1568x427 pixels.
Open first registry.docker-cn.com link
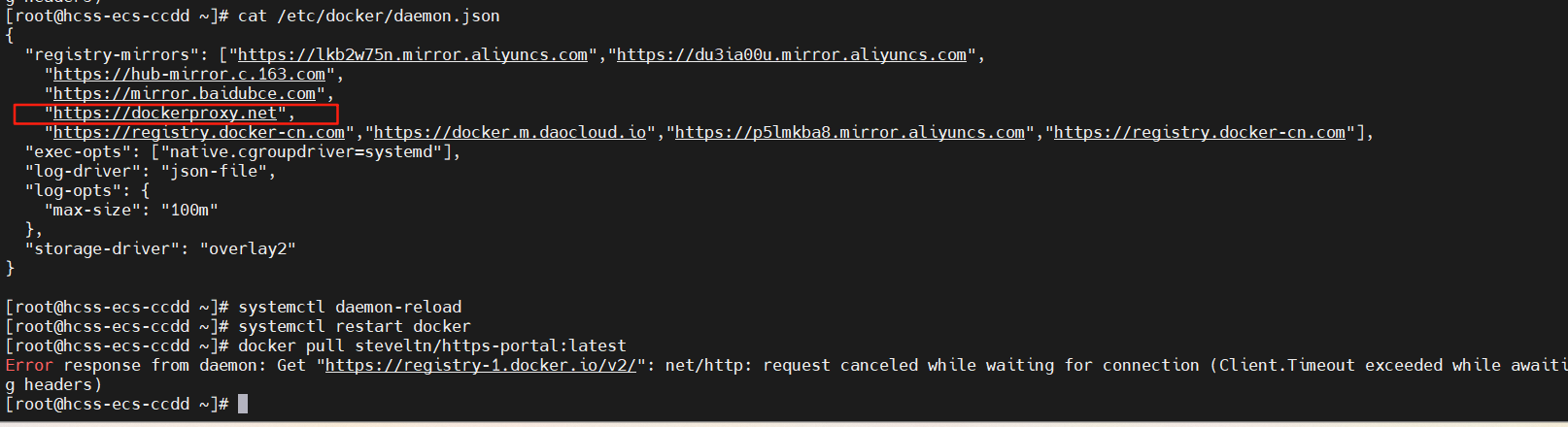pyautogui.click(x=199, y=133)
